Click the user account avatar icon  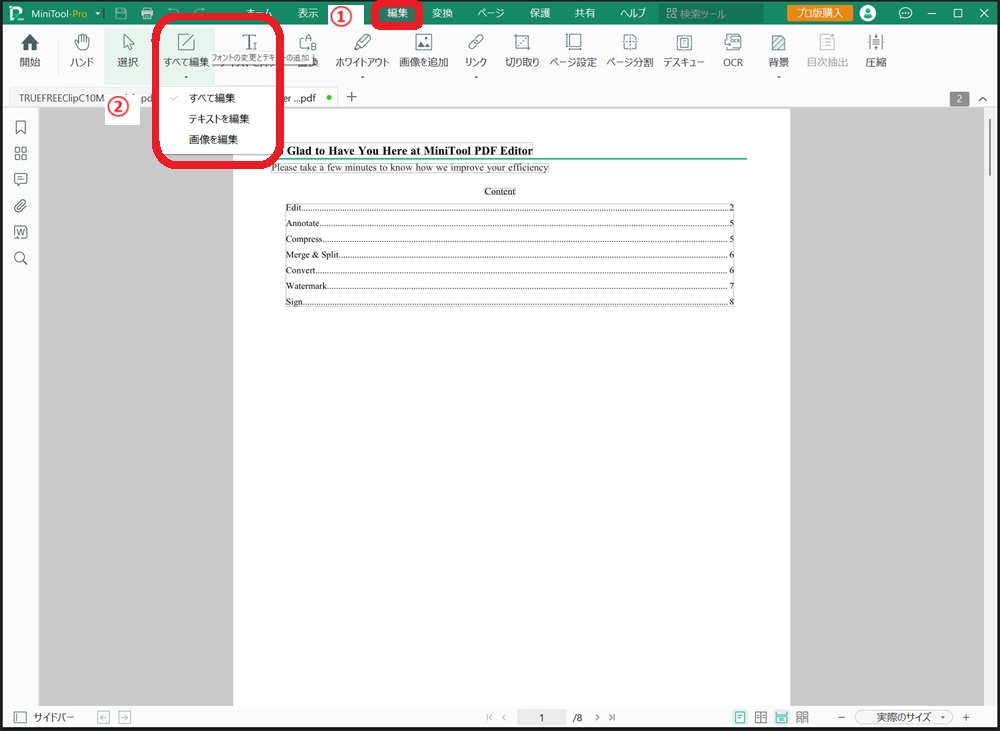click(867, 13)
